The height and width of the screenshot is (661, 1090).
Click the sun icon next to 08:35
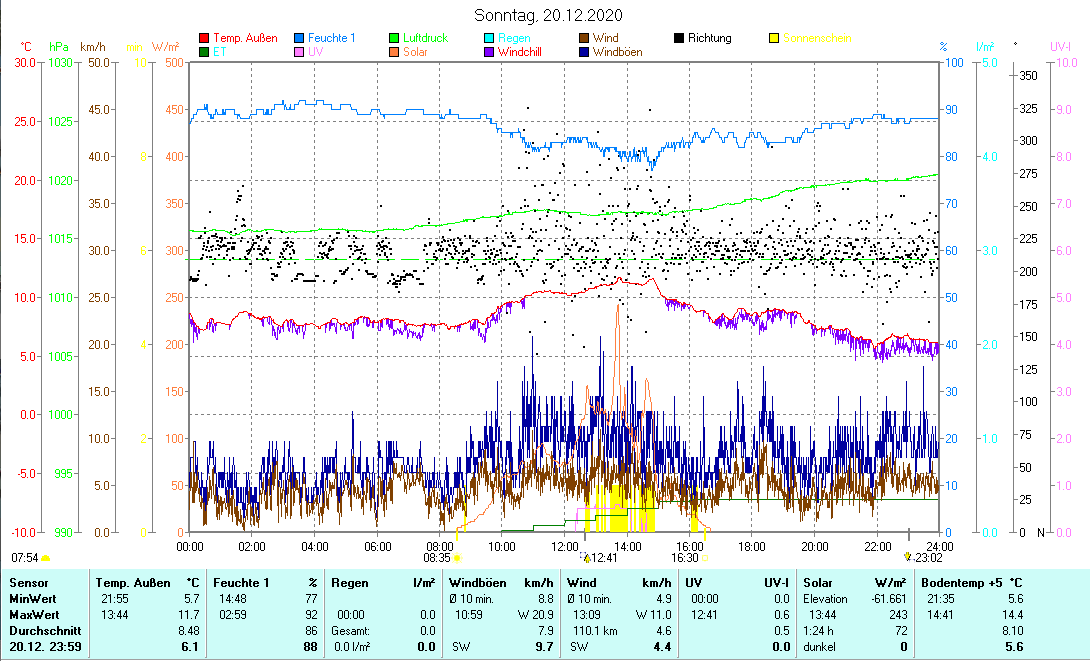tap(458, 558)
